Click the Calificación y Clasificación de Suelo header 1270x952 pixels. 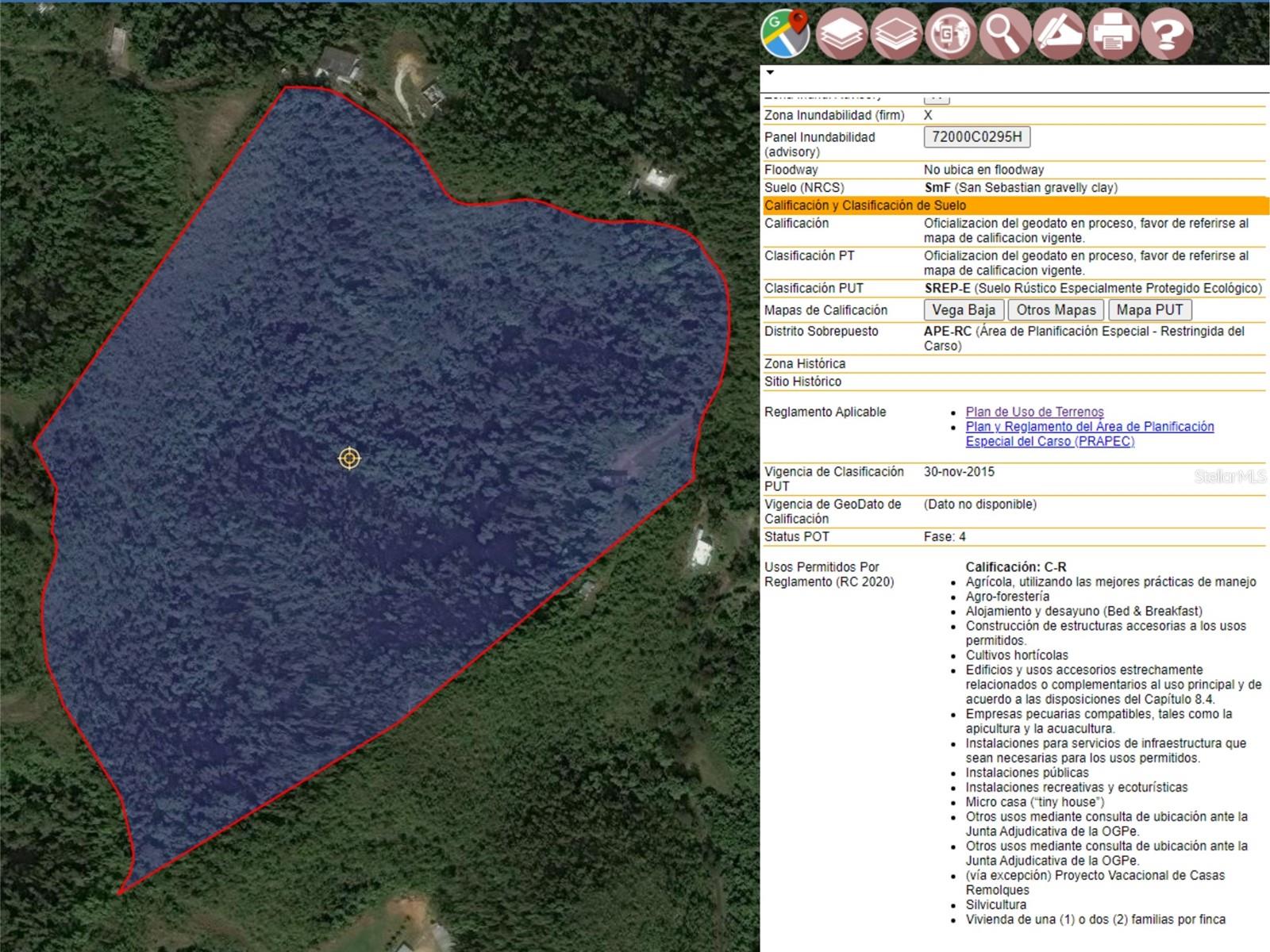coord(865,205)
